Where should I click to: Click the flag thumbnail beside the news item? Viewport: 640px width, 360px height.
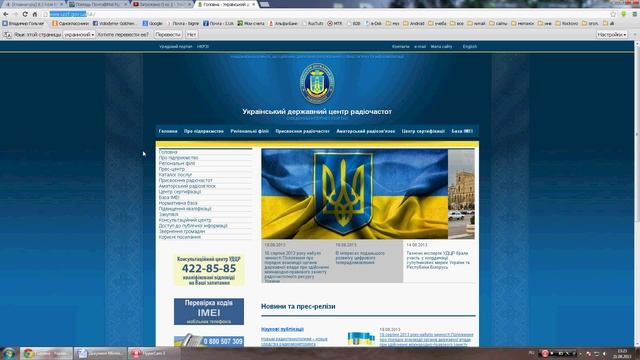click(x=361, y=338)
